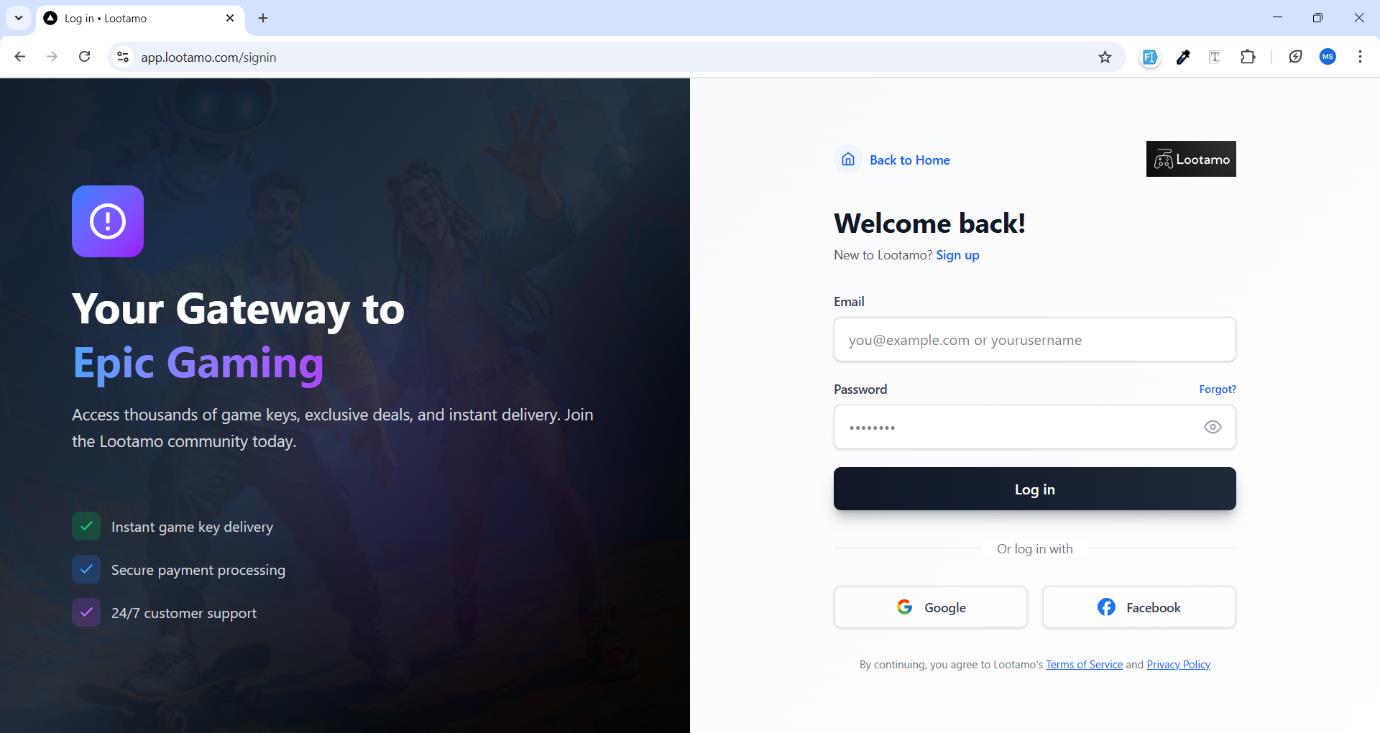Click the Lootamo logo
Viewport: 1380px width, 733px height.
coord(1191,159)
